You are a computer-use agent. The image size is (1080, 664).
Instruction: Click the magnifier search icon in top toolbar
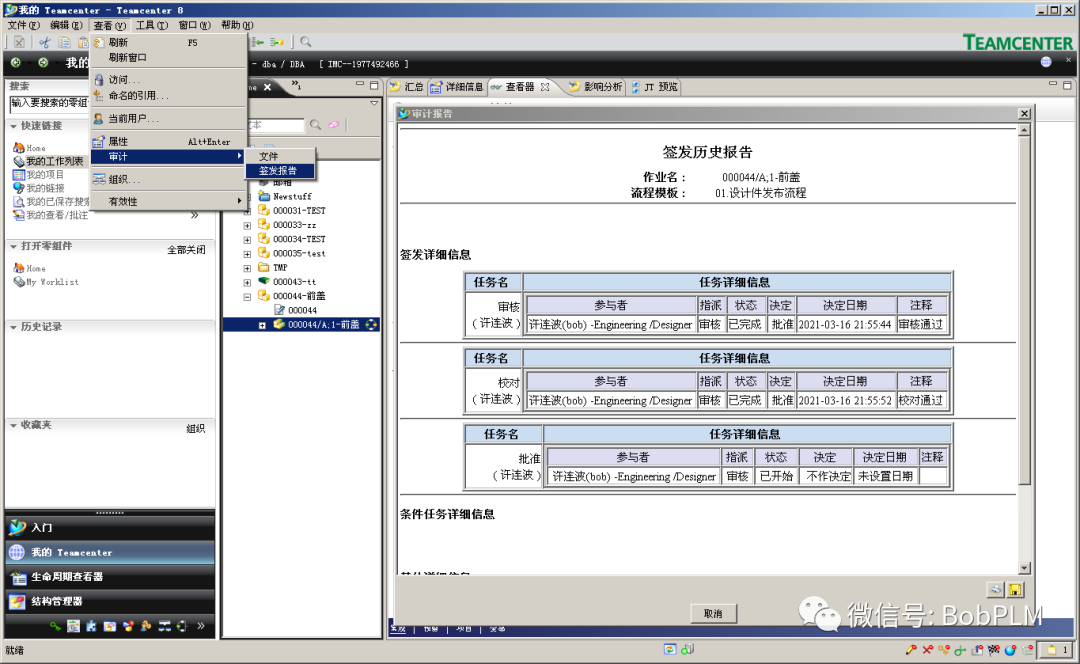306,42
